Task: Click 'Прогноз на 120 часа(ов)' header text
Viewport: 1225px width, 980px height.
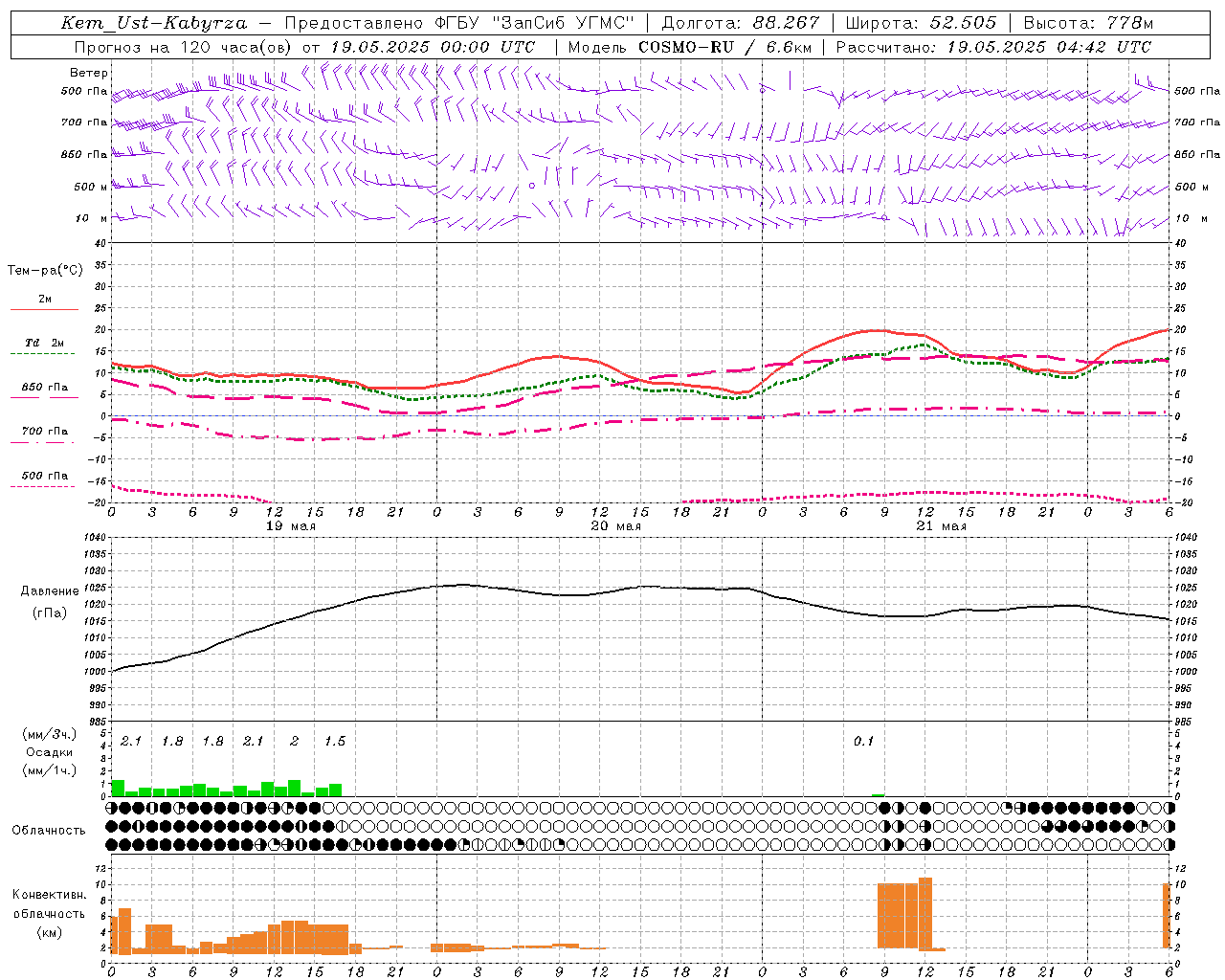Action: pos(183,47)
